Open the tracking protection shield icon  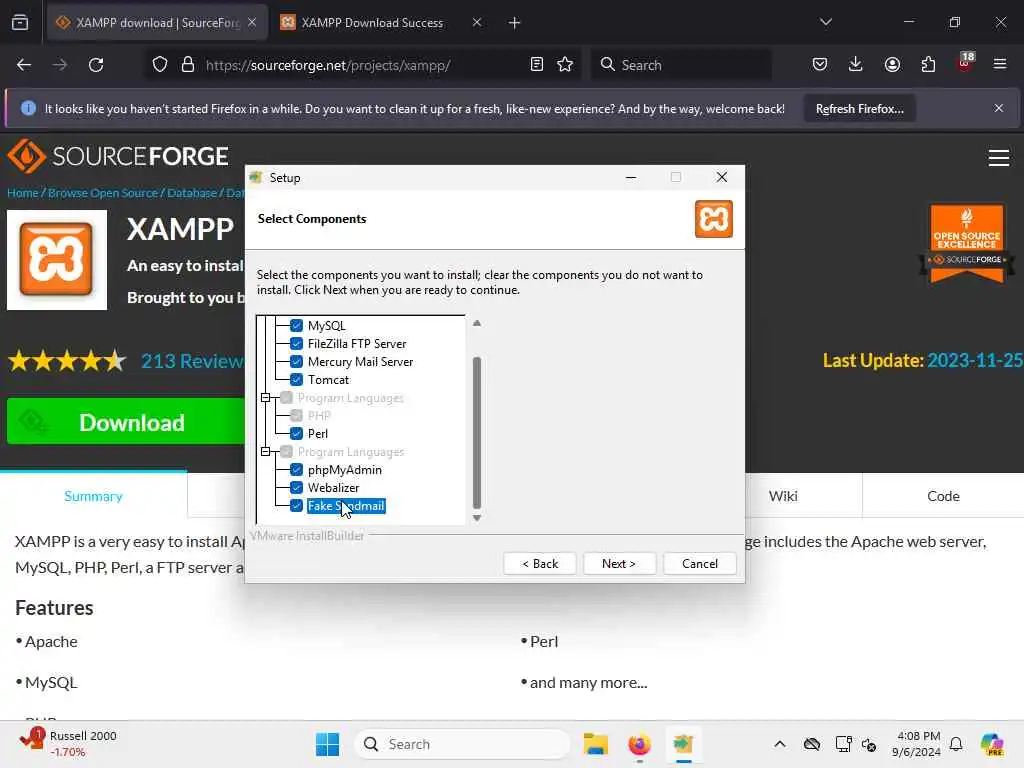pyautogui.click(x=160, y=65)
